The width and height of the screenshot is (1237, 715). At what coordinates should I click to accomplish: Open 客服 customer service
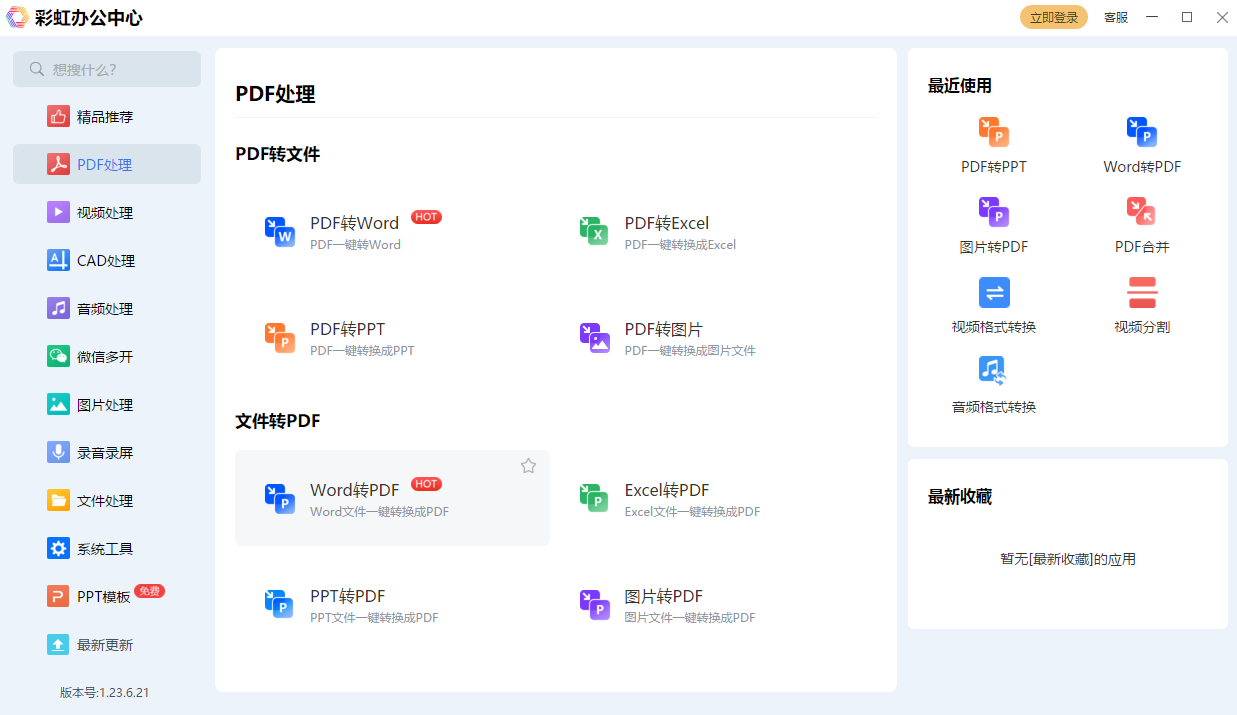click(x=1116, y=17)
